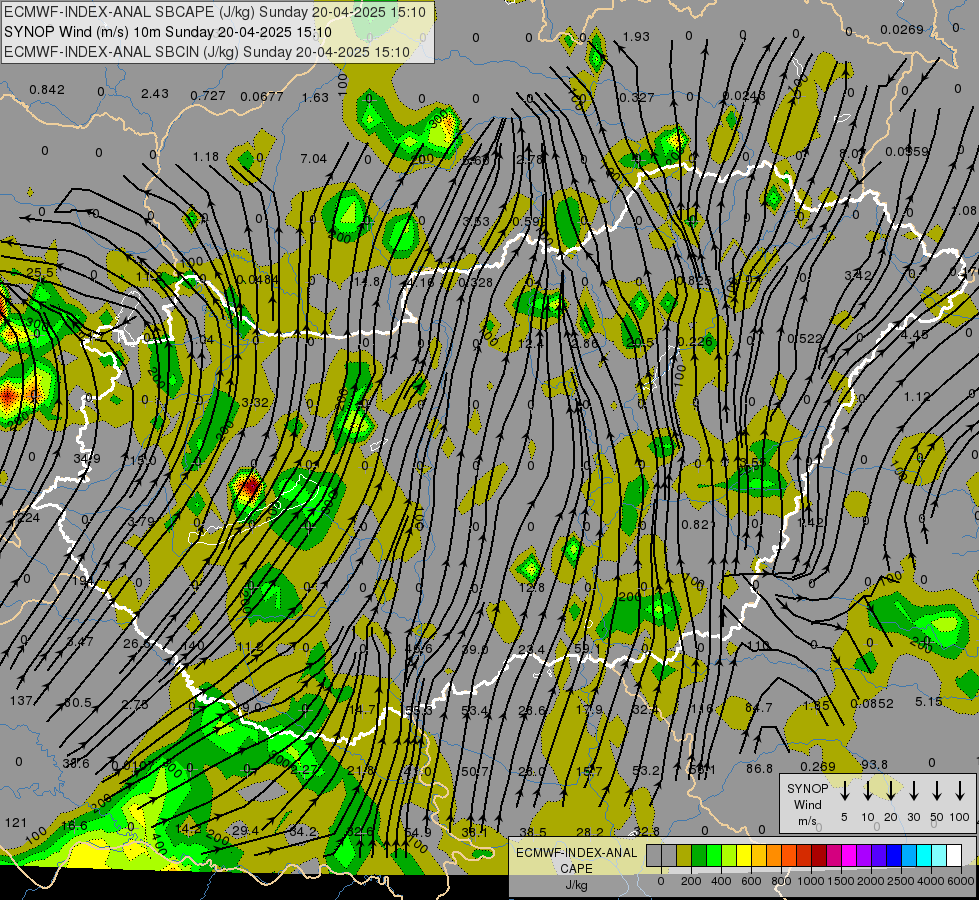The image size is (979, 900).
Task: Click the 'SYNOP Wind m/s' legend label
Action: pos(807,804)
